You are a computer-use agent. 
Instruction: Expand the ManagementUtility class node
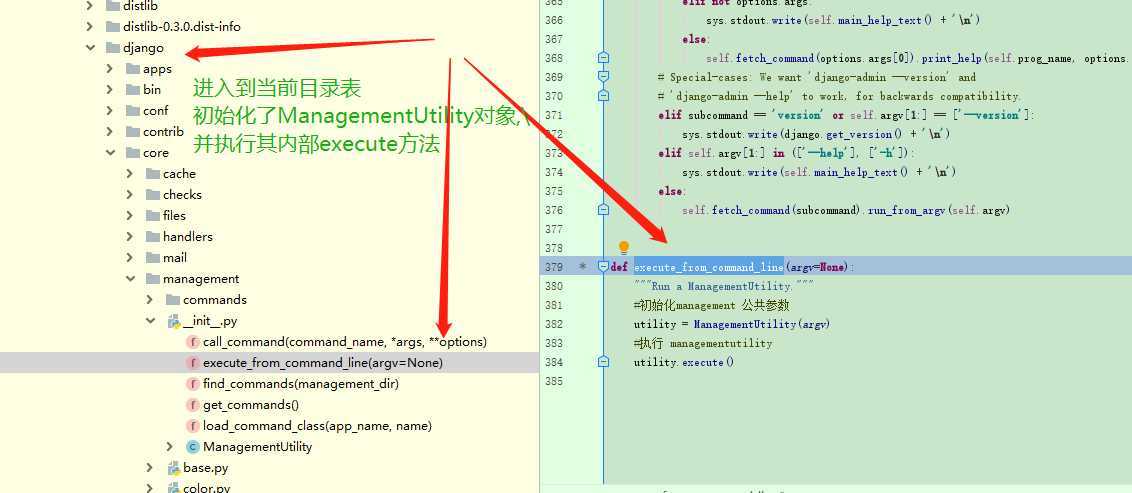pyautogui.click(x=170, y=447)
